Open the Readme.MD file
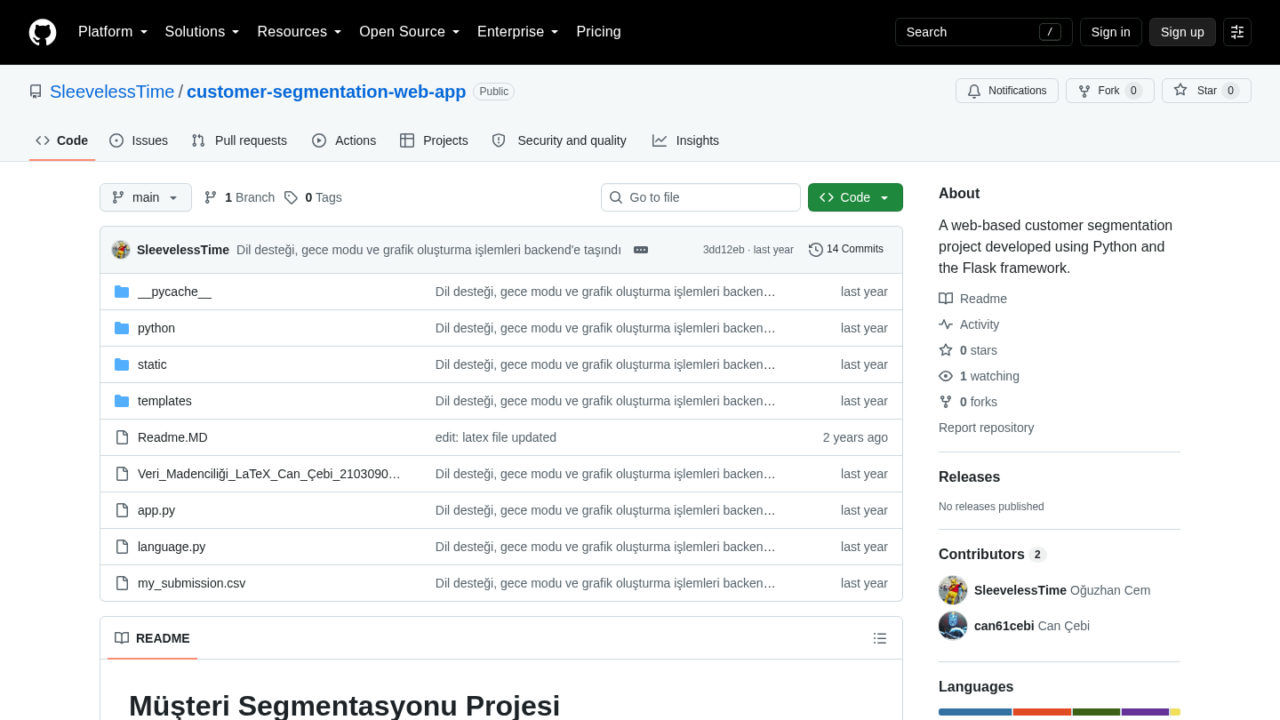The image size is (1280, 720). [x=173, y=438]
